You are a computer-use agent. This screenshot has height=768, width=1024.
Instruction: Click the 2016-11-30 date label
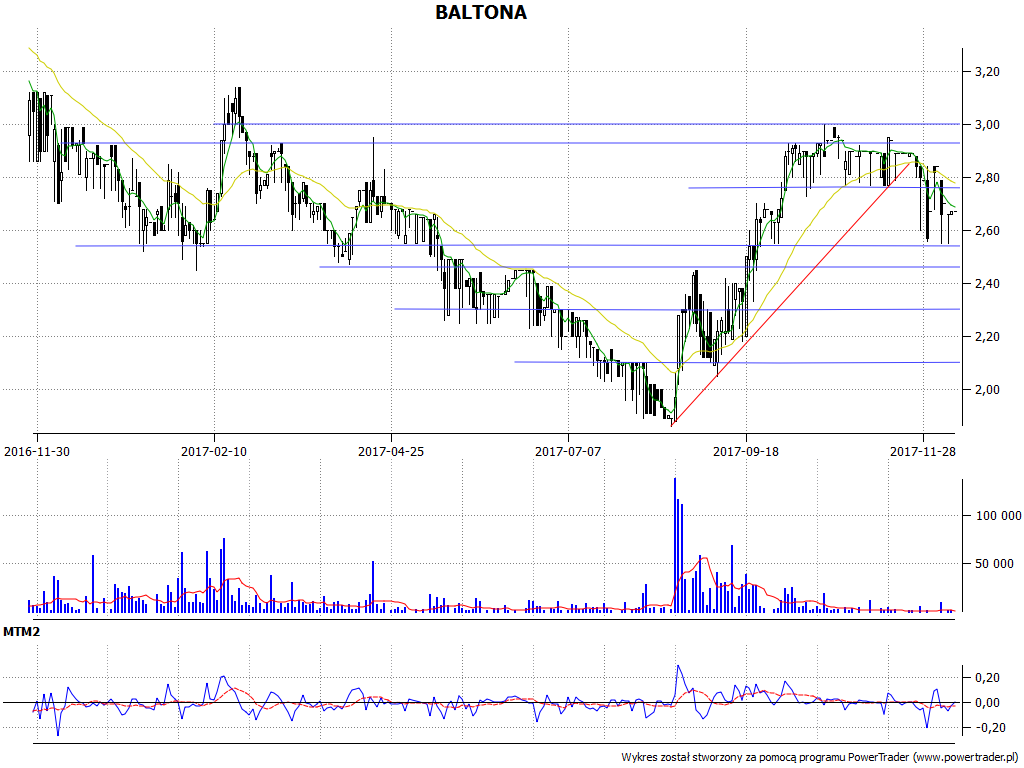click(37, 451)
